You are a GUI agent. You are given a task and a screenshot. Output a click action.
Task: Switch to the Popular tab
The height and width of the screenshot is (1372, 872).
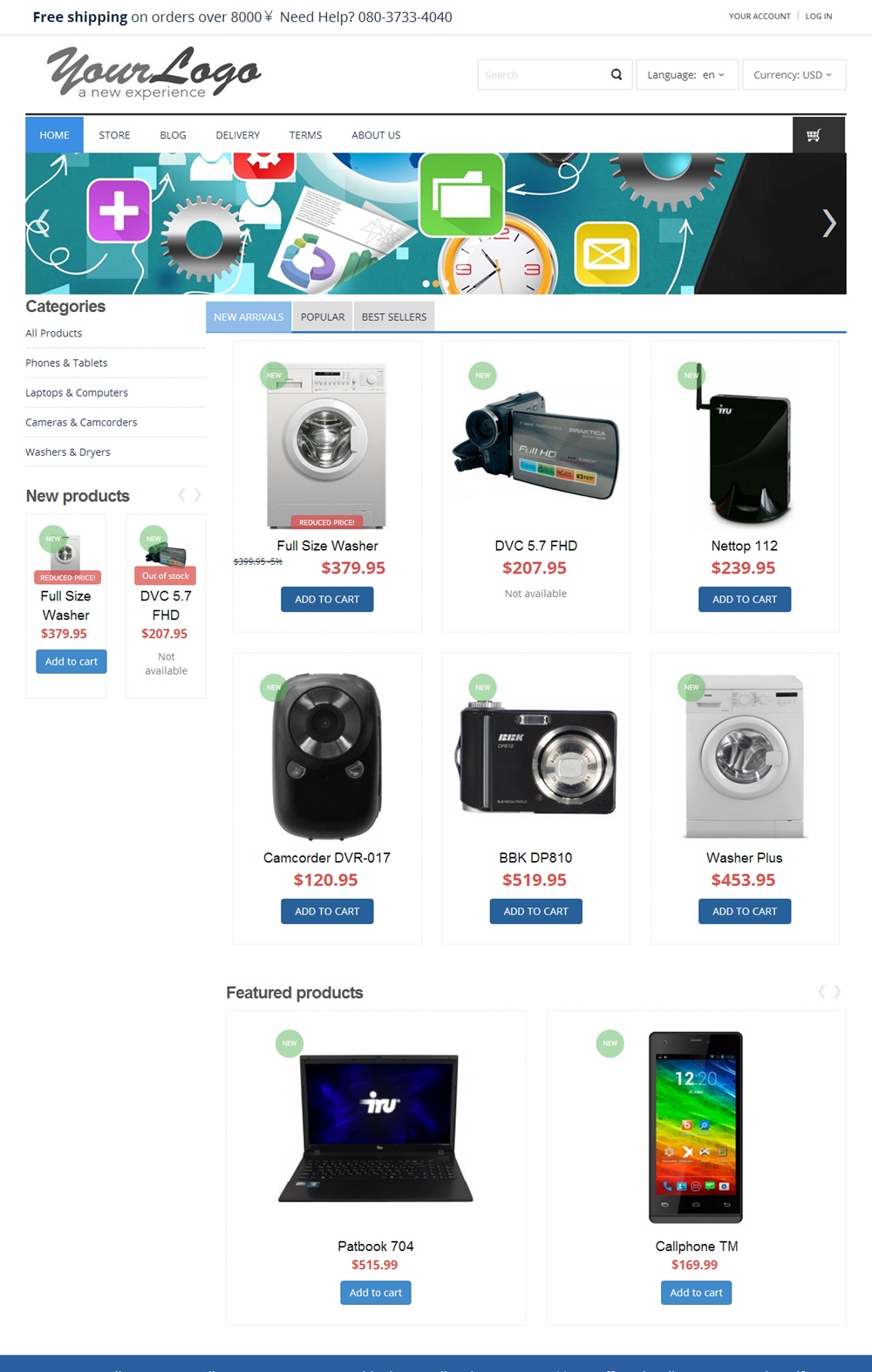[x=323, y=317]
